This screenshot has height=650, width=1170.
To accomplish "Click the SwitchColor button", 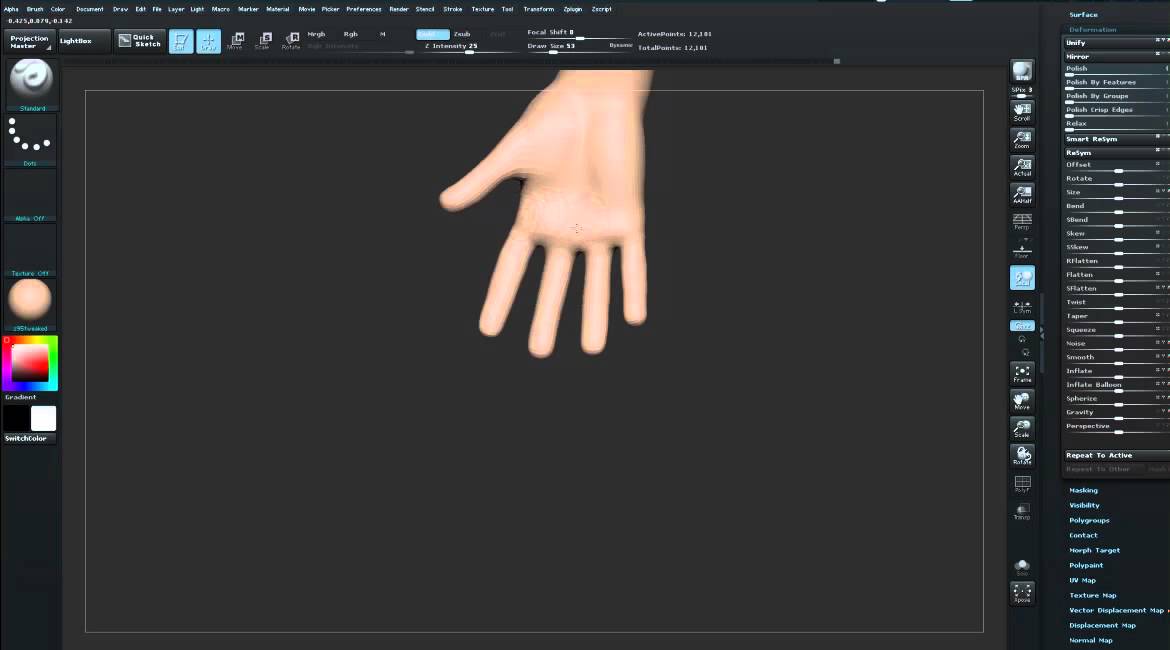I will click(x=30, y=439).
